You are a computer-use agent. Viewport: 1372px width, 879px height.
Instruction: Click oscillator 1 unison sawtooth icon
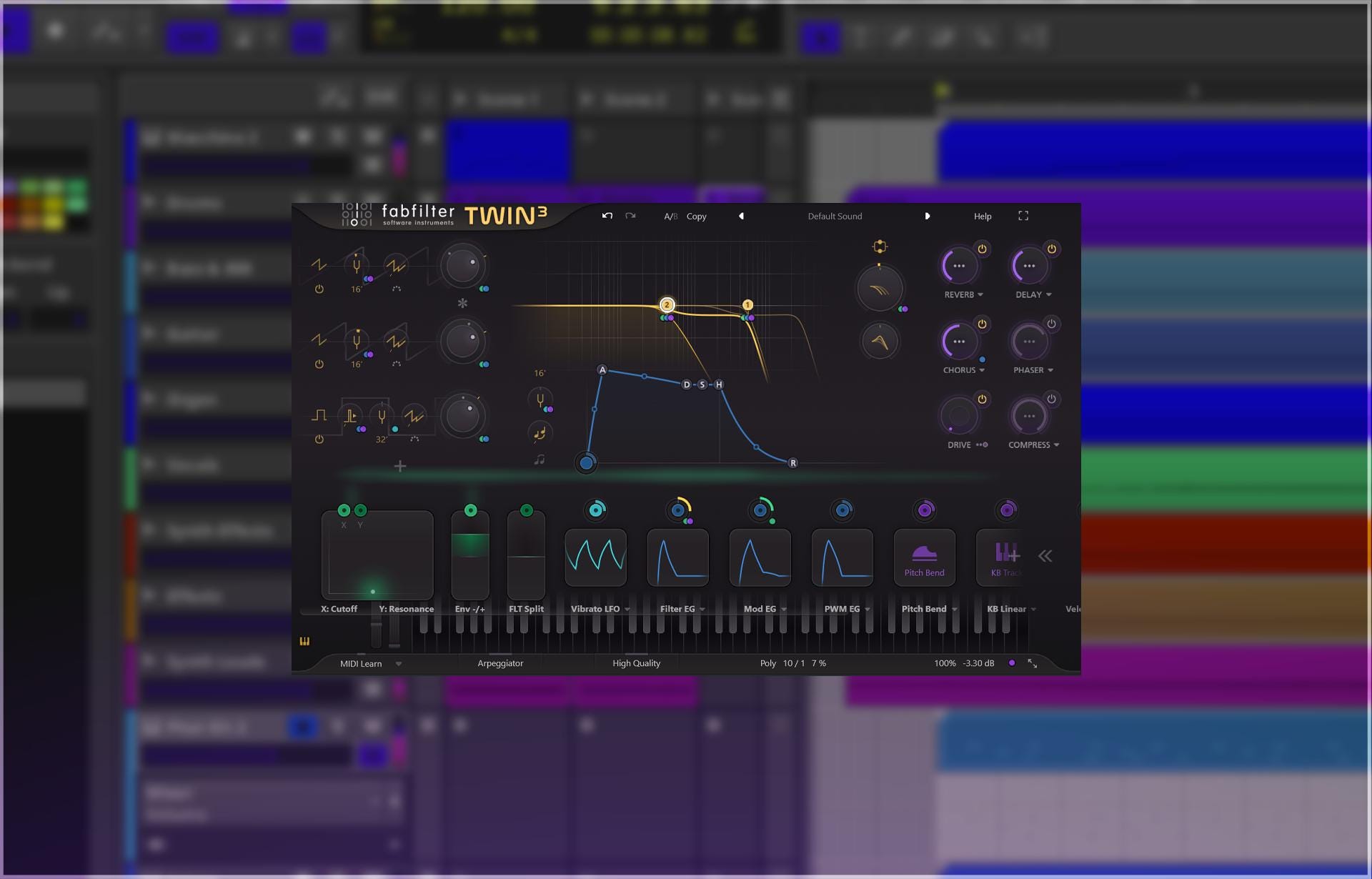[396, 266]
